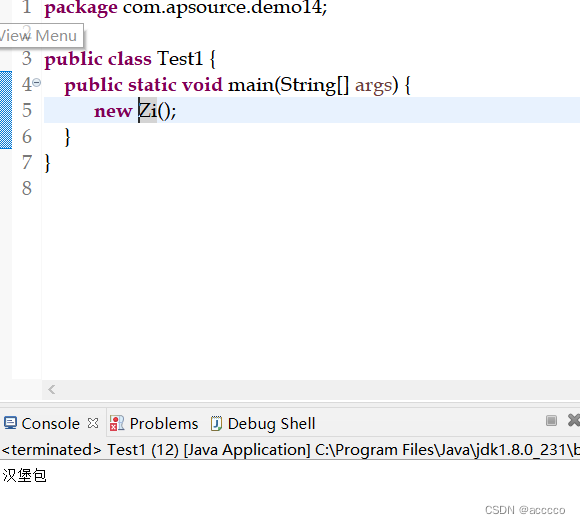Click the blue range indicator in the left ruler
The width and height of the screenshot is (580, 524).
pos(6,110)
